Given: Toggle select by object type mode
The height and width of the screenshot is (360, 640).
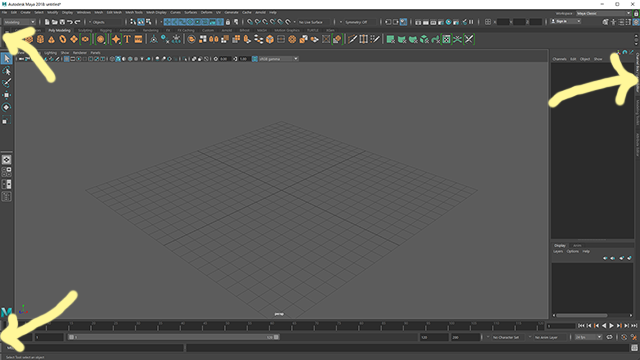Looking at the screenshot, I should [141, 22].
